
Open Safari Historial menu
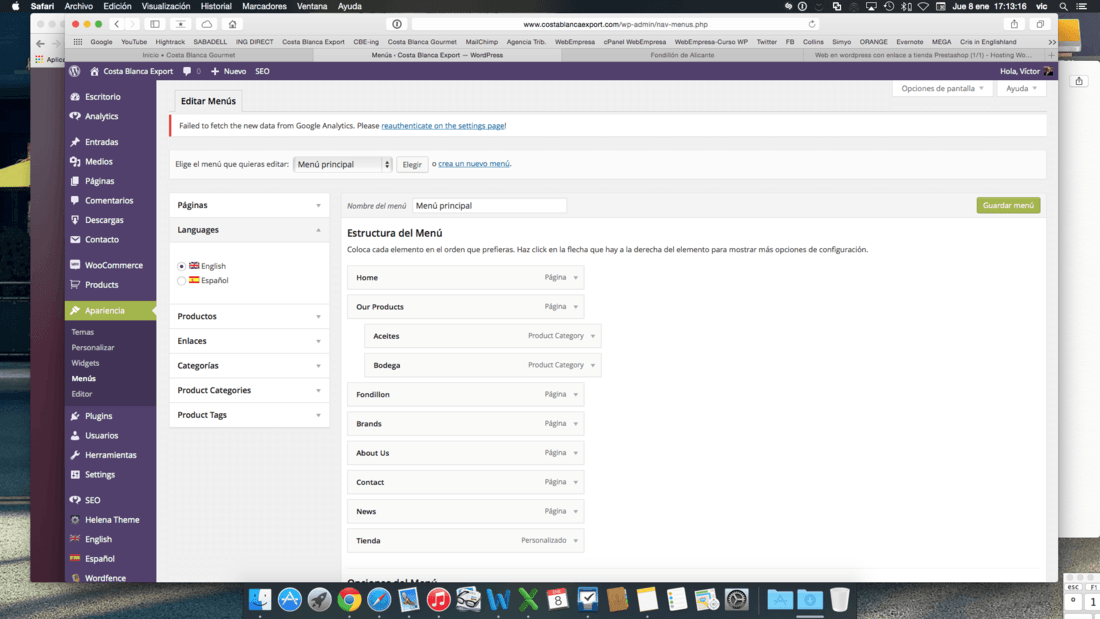[215, 6]
